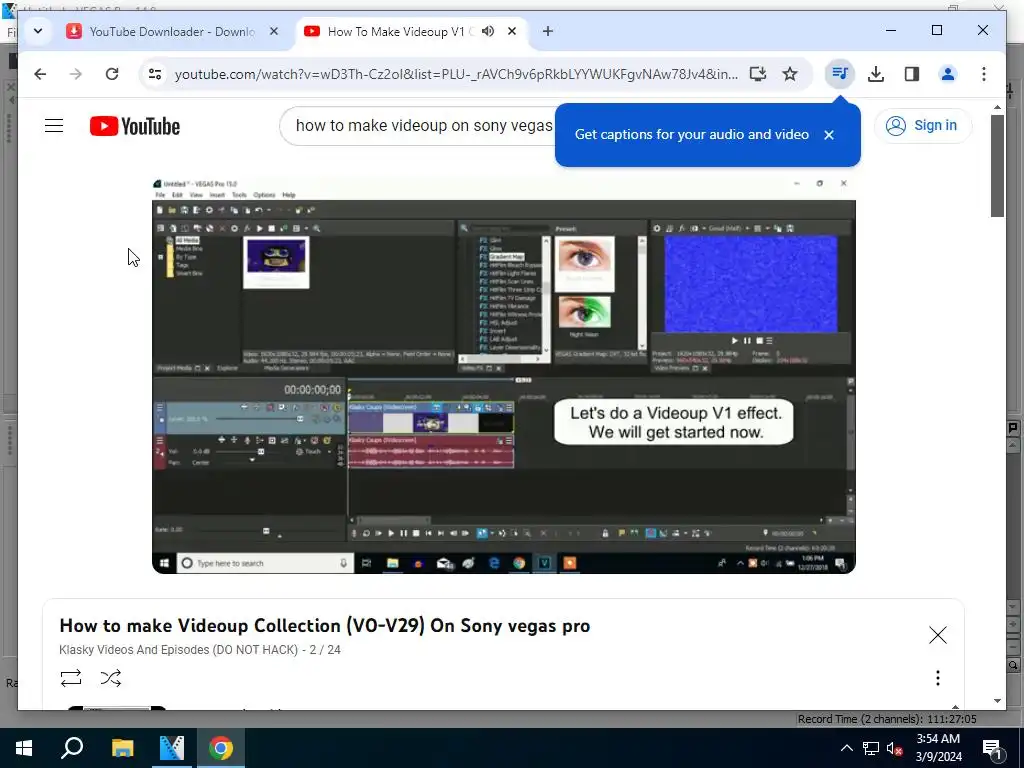1024x768 pixels.
Task: Open a new browser tab
Action: (547, 31)
